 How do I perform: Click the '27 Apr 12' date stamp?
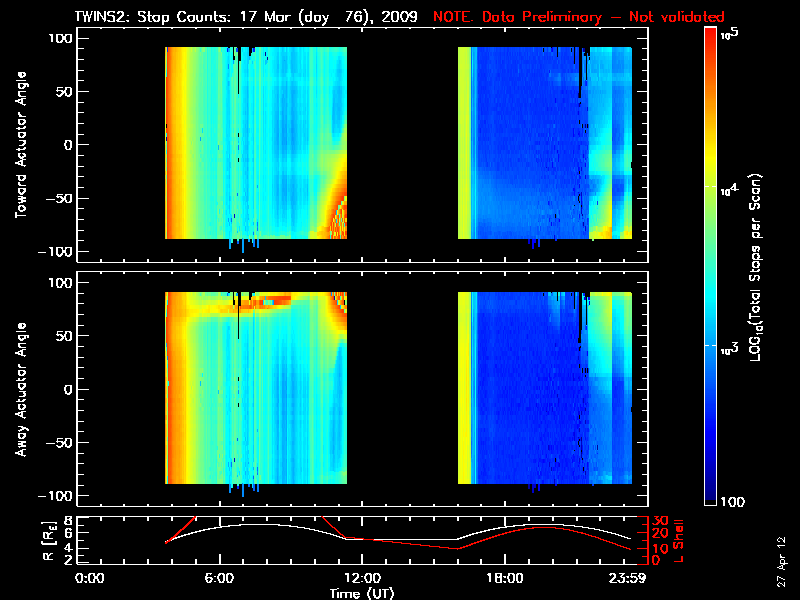(781, 561)
